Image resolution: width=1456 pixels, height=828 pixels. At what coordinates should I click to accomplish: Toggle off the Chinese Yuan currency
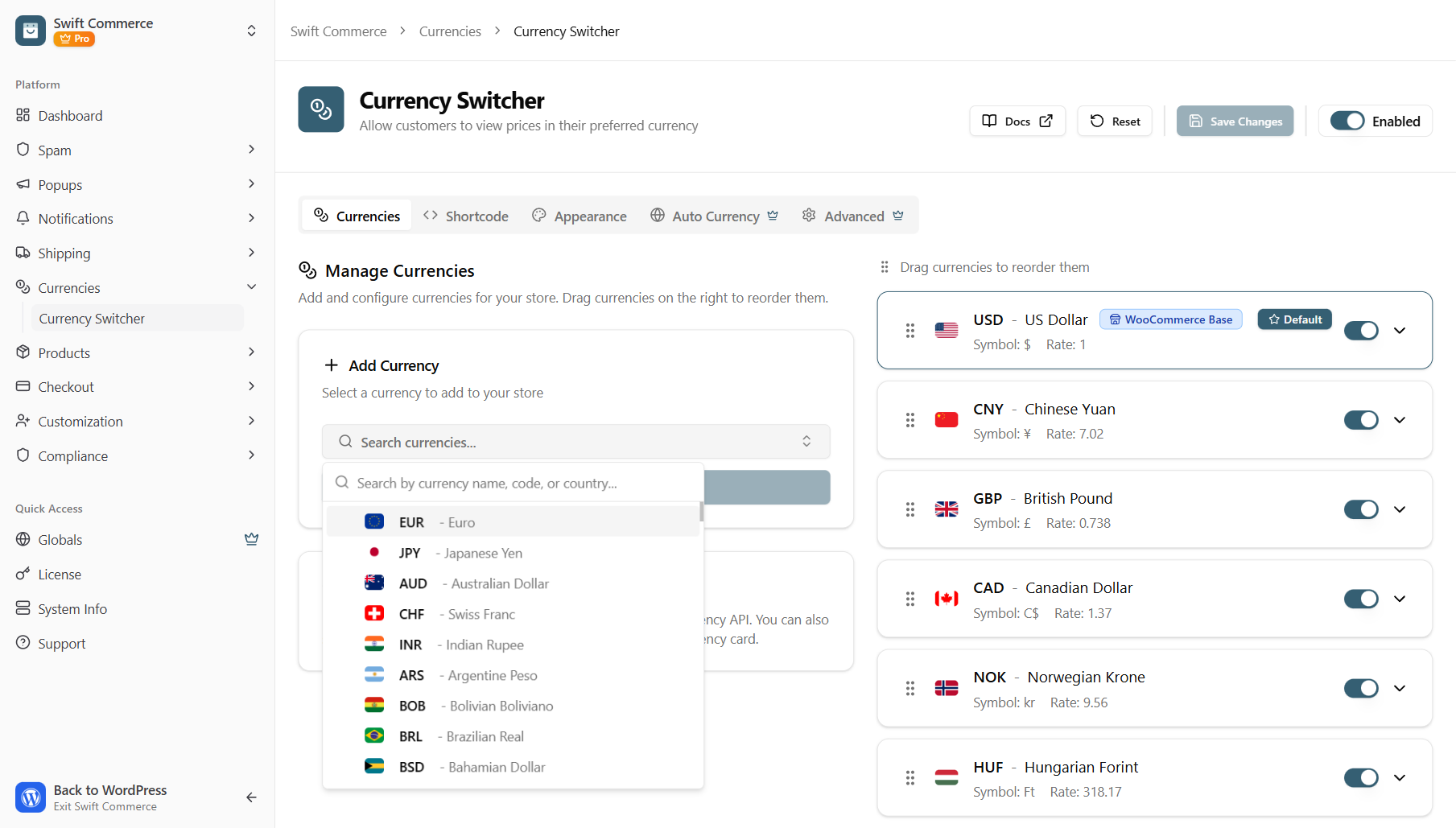(1360, 420)
